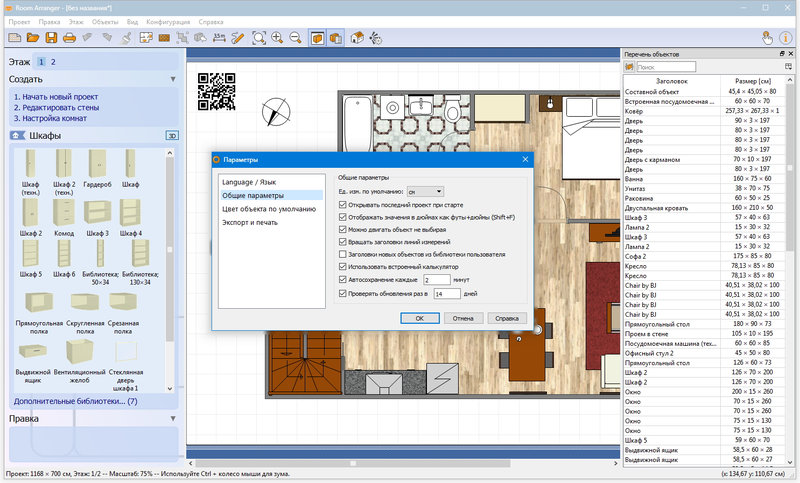Zoom out with the minus magnifier icon
This screenshot has height=483, width=800.
[x=295, y=38]
